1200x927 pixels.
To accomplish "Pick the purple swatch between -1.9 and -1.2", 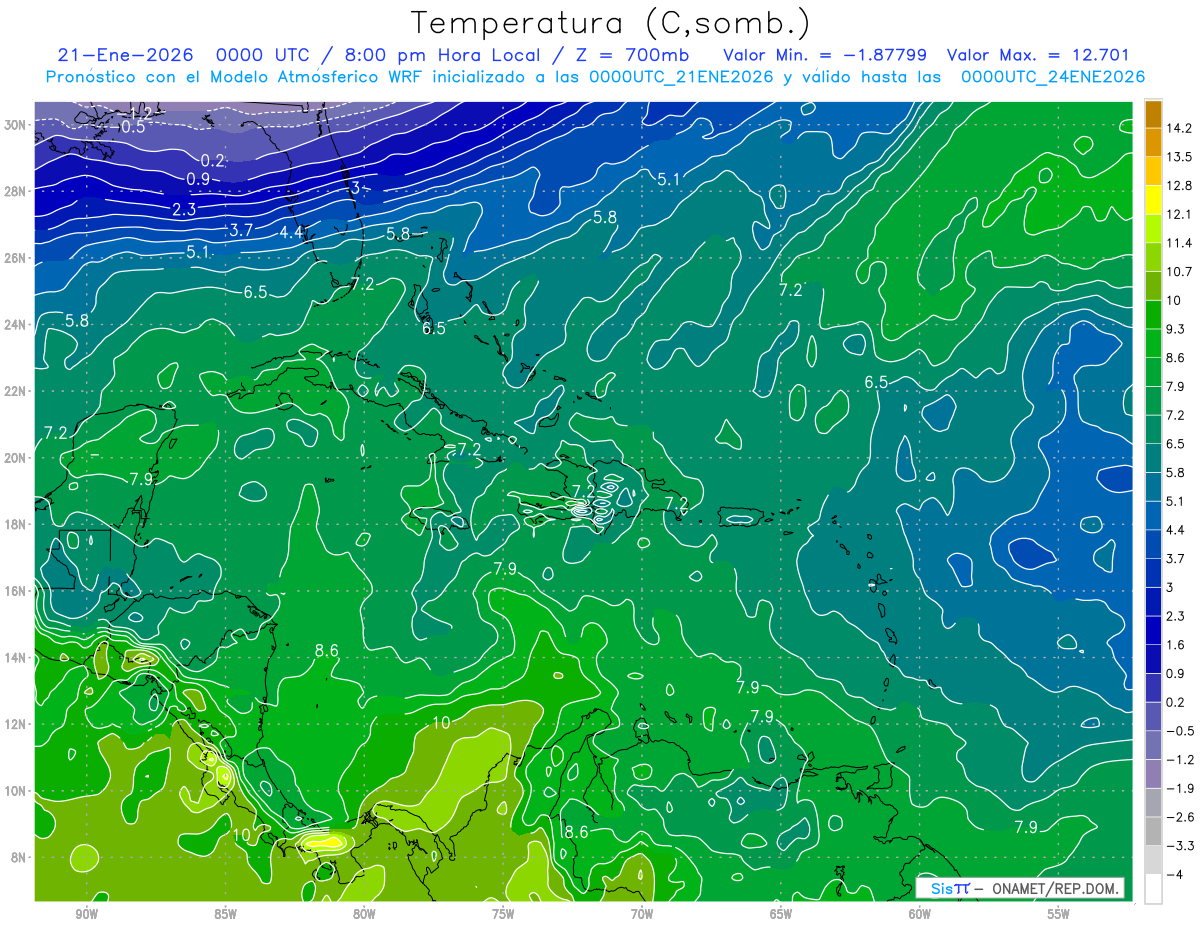I will tap(1153, 774).
